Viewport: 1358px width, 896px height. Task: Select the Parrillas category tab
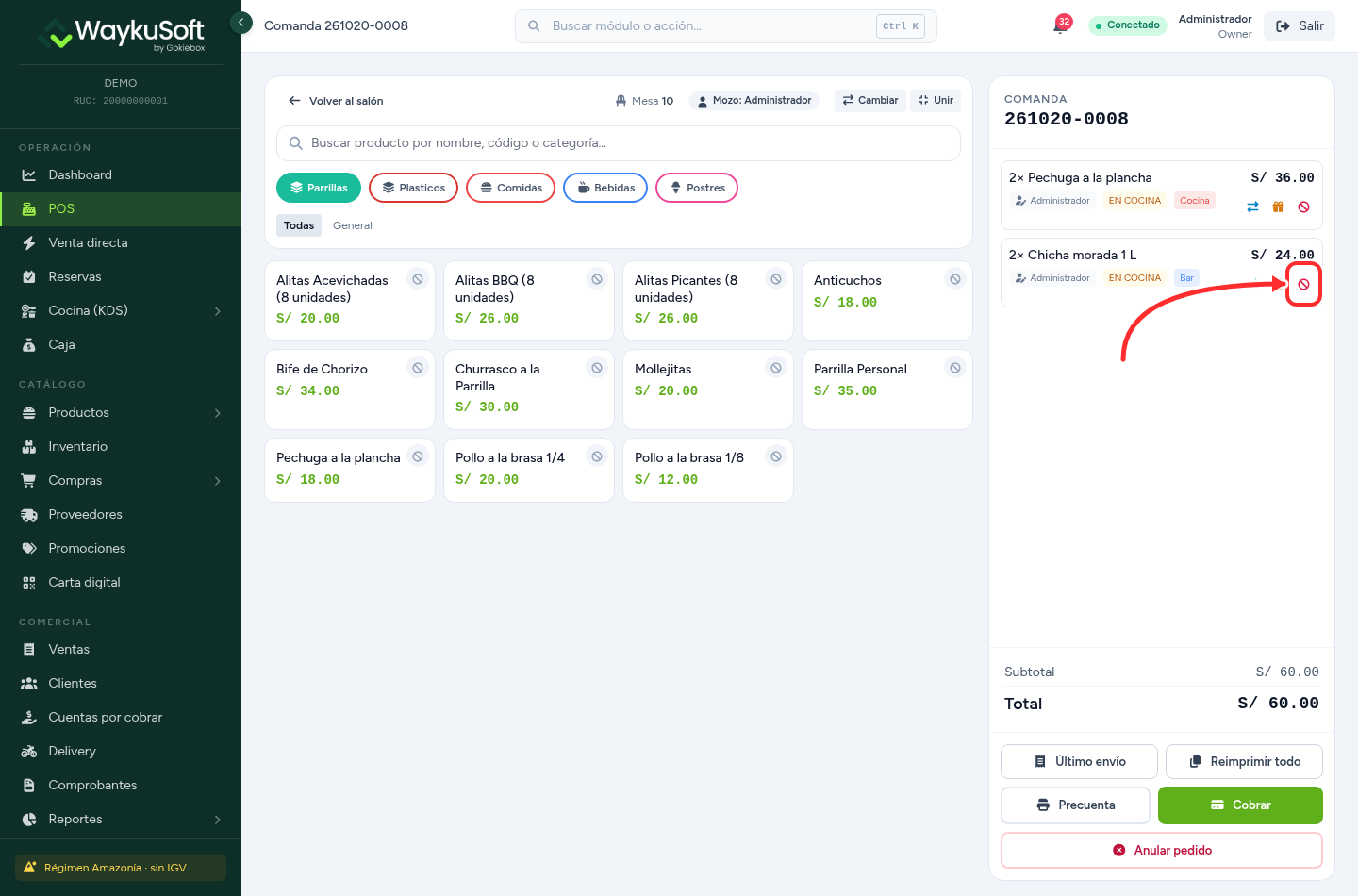point(319,188)
